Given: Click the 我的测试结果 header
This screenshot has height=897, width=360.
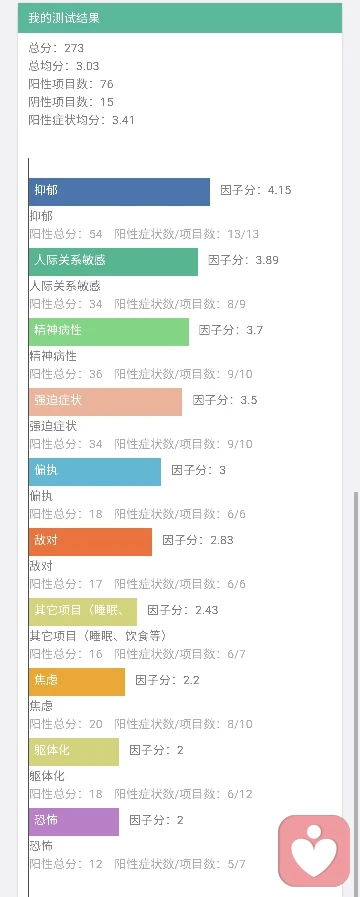Looking at the screenshot, I should click(x=180, y=18).
